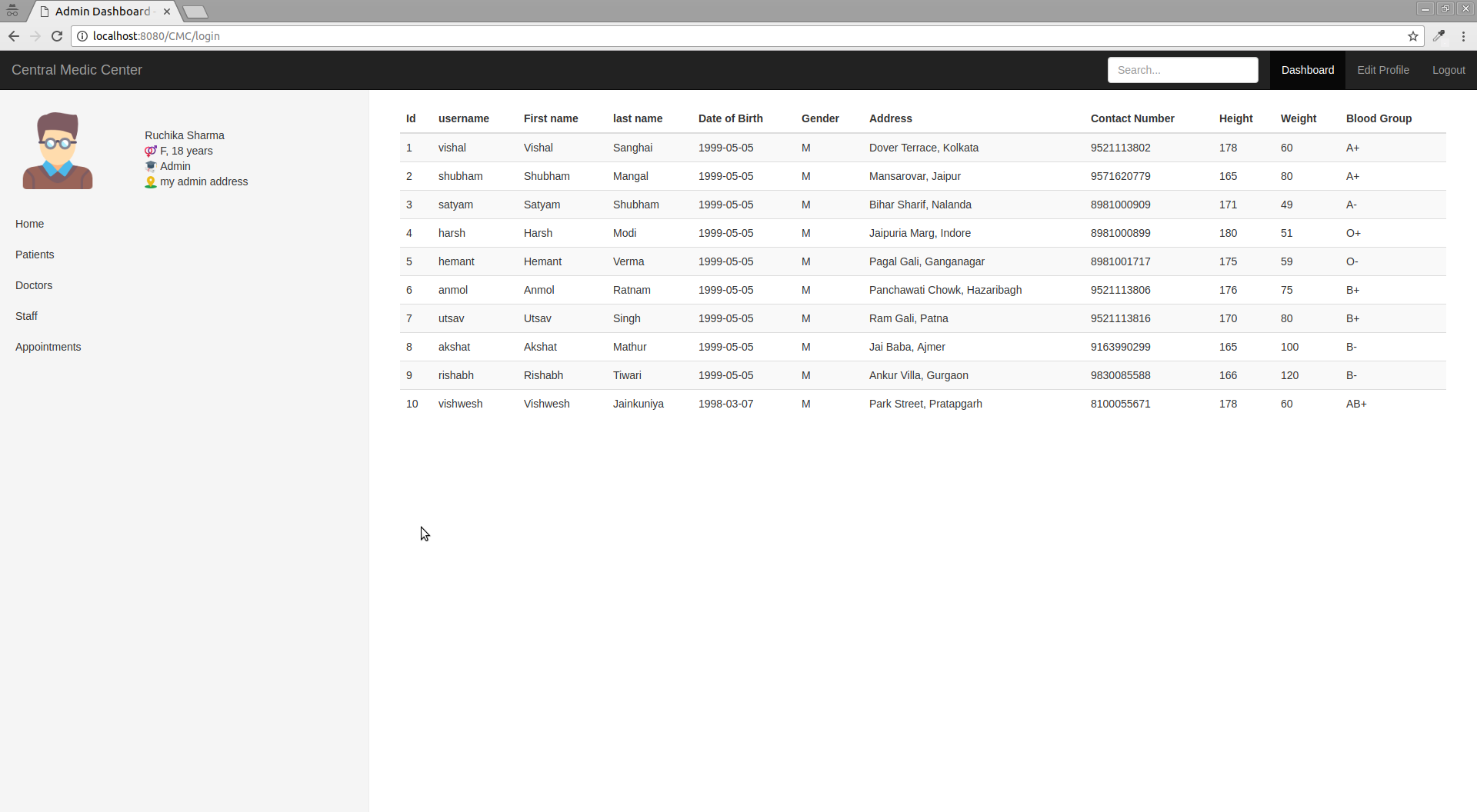Focus the Search input field
This screenshot has width=1477, height=812.
[1182, 70]
